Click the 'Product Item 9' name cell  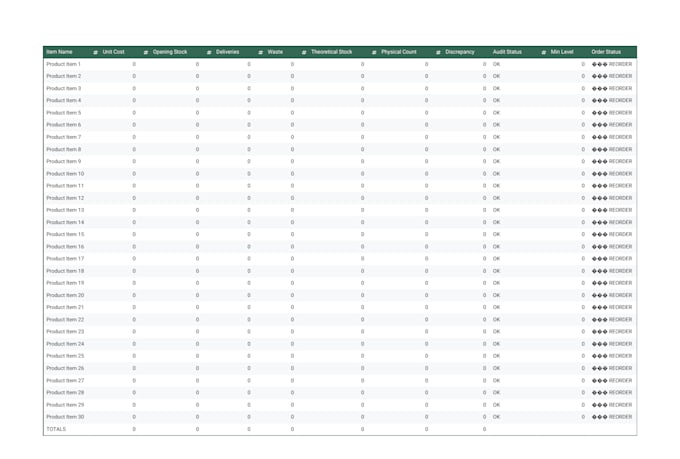[64, 161]
